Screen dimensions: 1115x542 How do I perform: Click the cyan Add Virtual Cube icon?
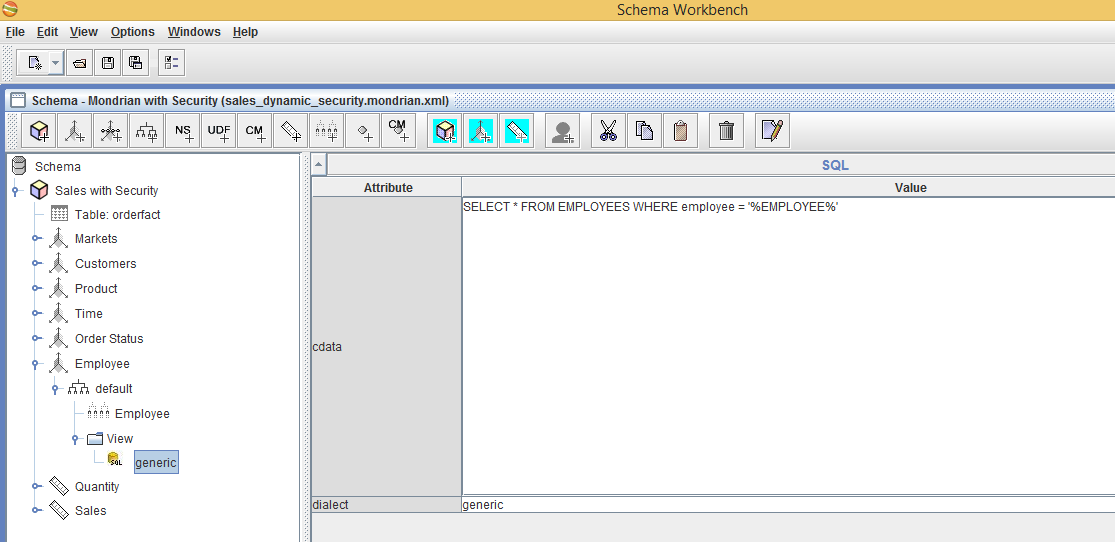(445, 131)
